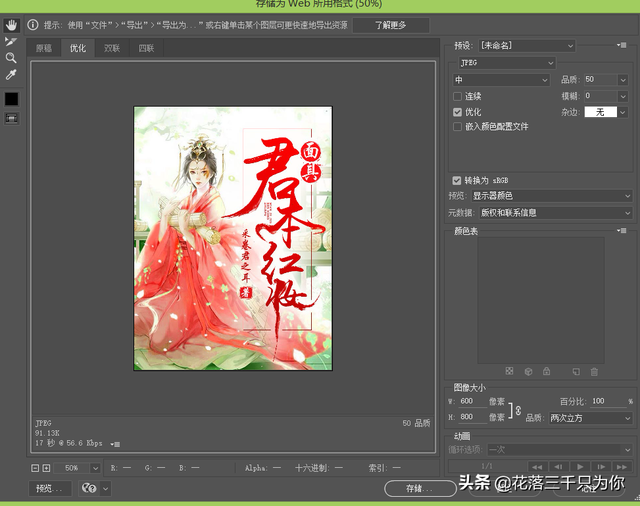Click the 百分比 percent field 100
The height and width of the screenshot is (506, 640).
(608, 401)
